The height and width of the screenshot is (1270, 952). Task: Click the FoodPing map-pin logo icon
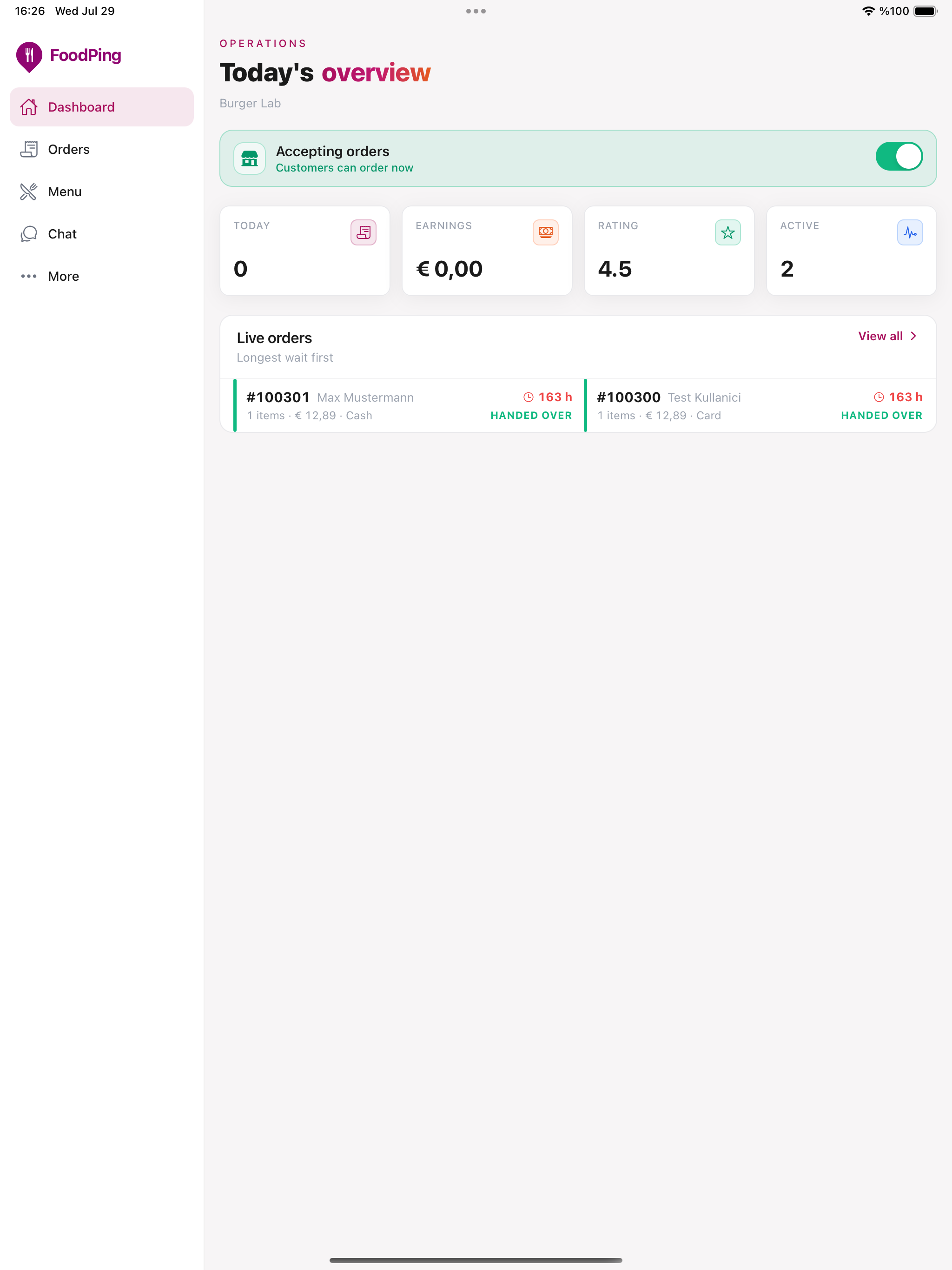click(x=29, y=56)
